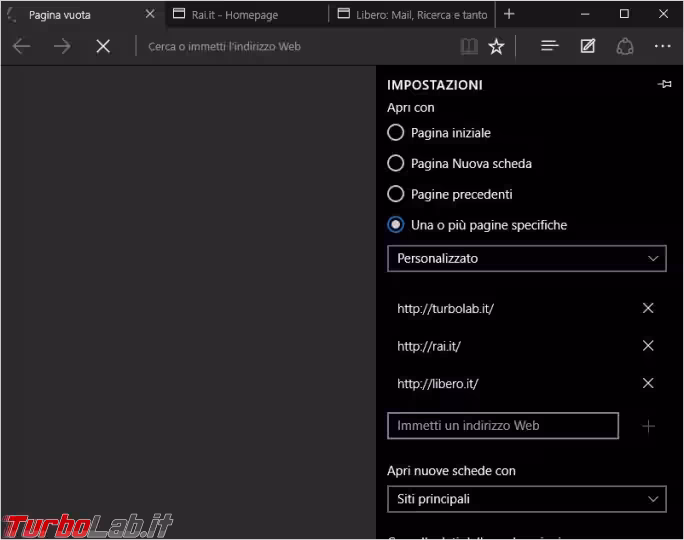Screen dimensions: 684x540
Task: Remove http://rai.it/ from the list
Action: pos(648,345)
